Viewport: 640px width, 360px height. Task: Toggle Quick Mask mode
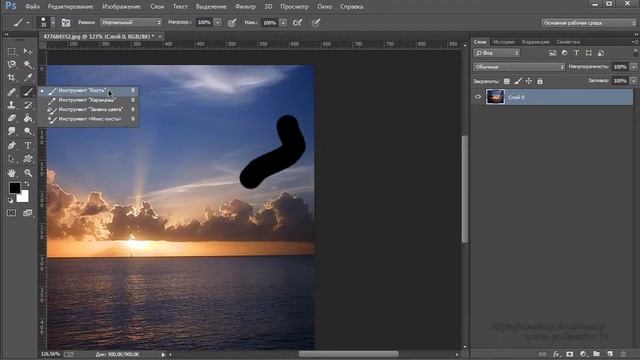tap(11, 213)
